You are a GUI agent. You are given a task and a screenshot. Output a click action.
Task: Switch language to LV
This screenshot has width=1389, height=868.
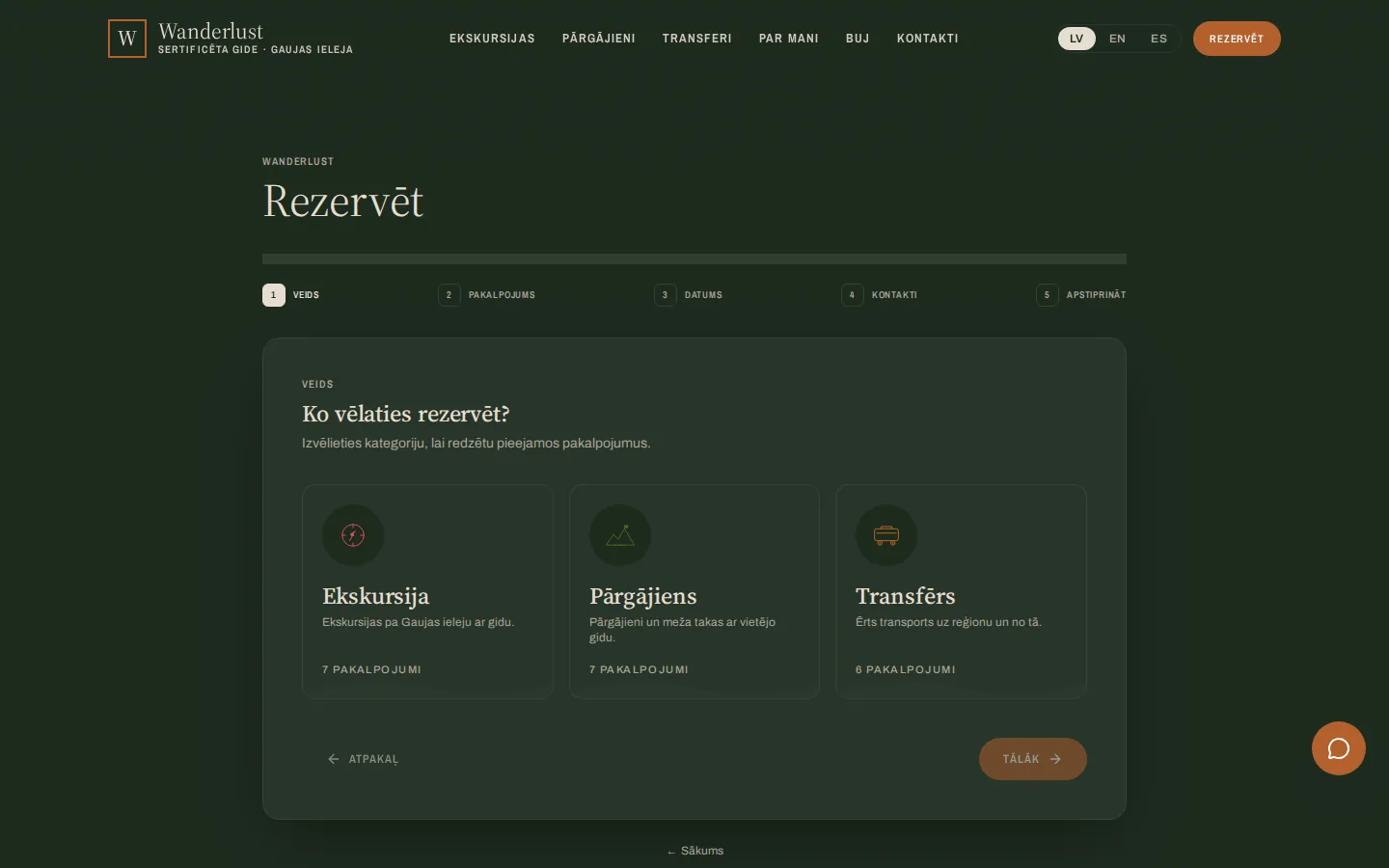(x=1076, y=39)
